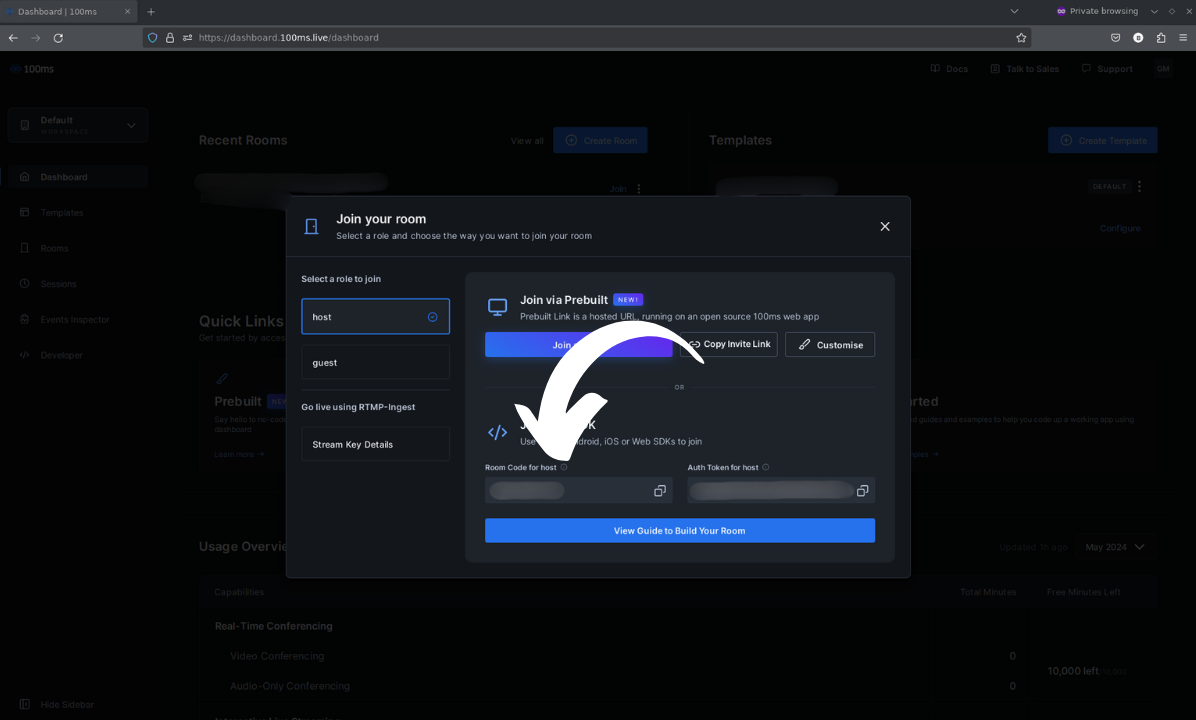Click the profile circle icon in toolbar

(1138, 37)
